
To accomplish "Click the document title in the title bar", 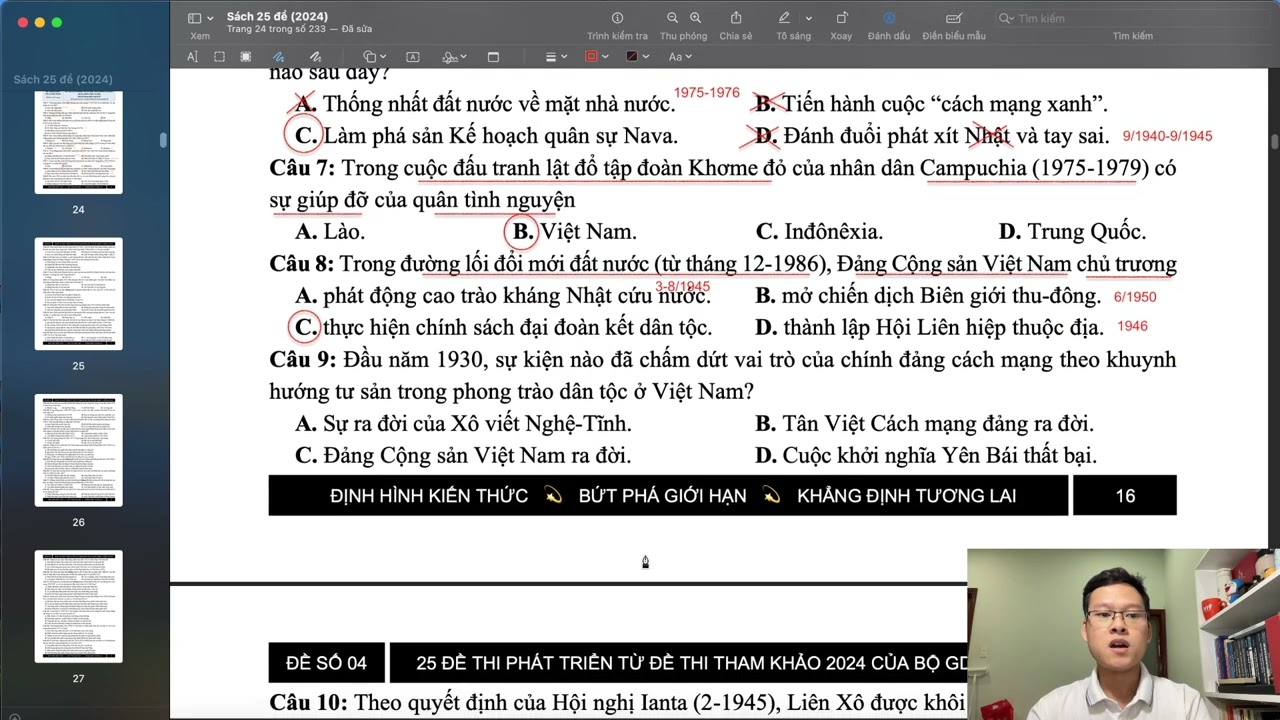I will coord(277,16).
